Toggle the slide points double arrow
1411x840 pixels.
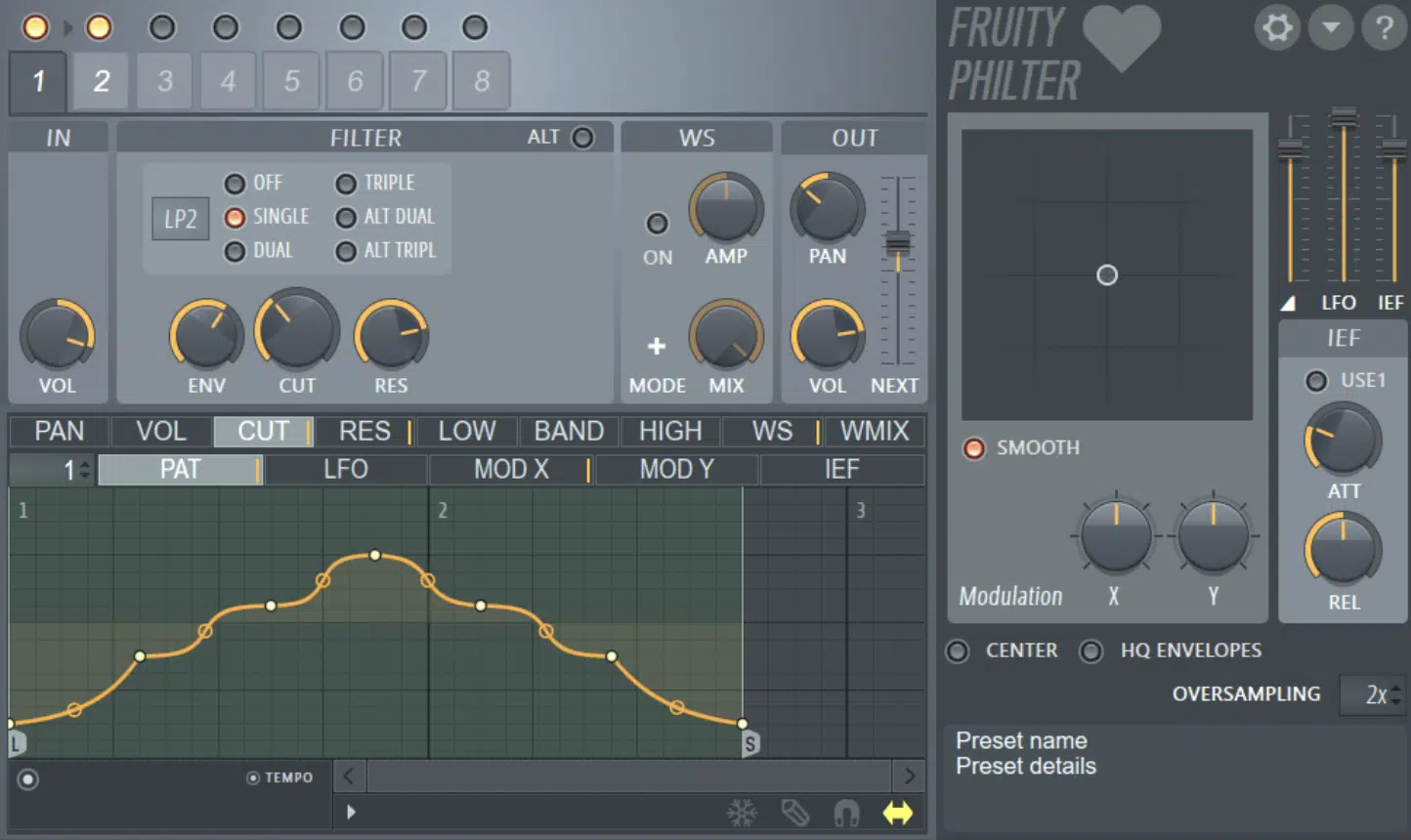point(898,813)
